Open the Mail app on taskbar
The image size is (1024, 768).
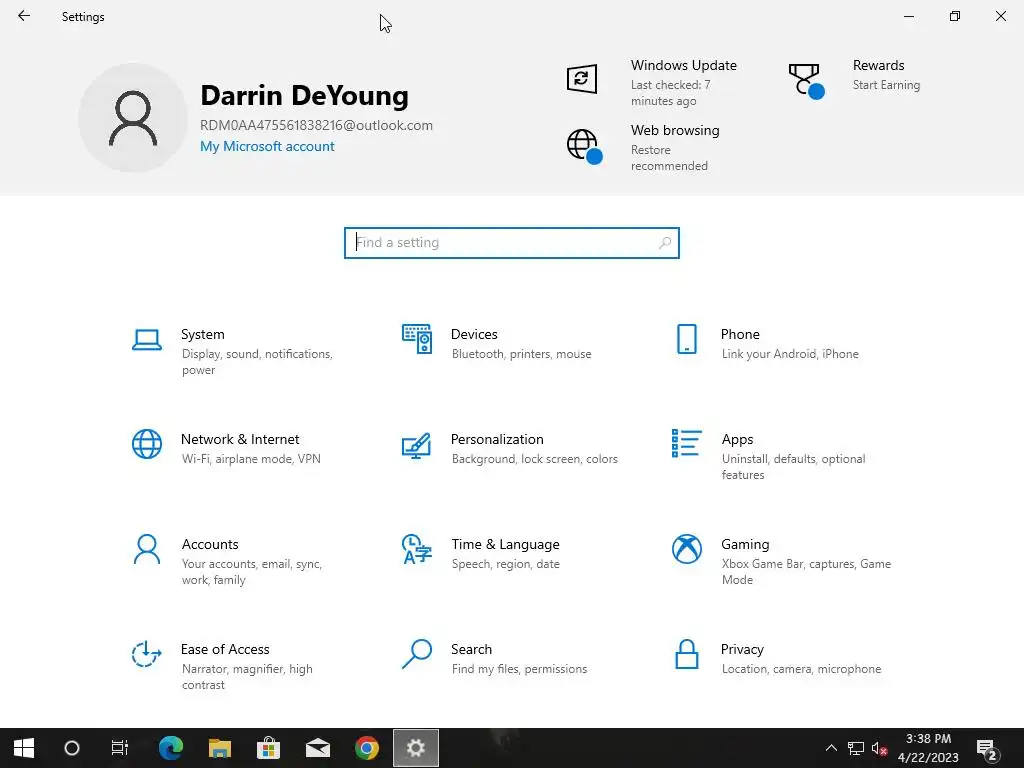pyautogui.click(x=317, y=748)
